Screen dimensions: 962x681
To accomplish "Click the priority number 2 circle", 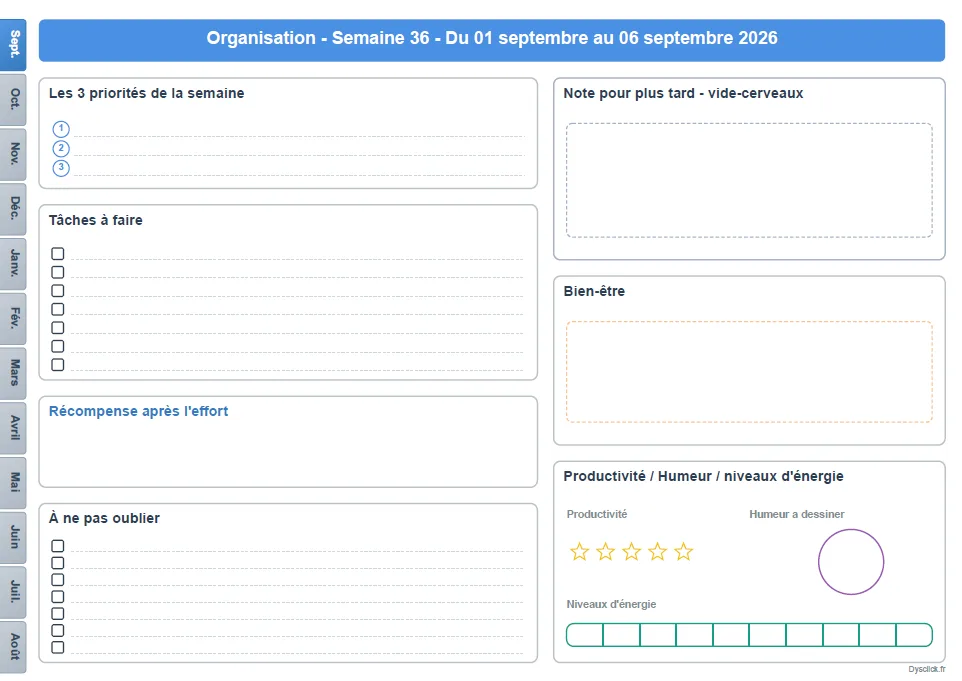I will click(x=61, y=148).
